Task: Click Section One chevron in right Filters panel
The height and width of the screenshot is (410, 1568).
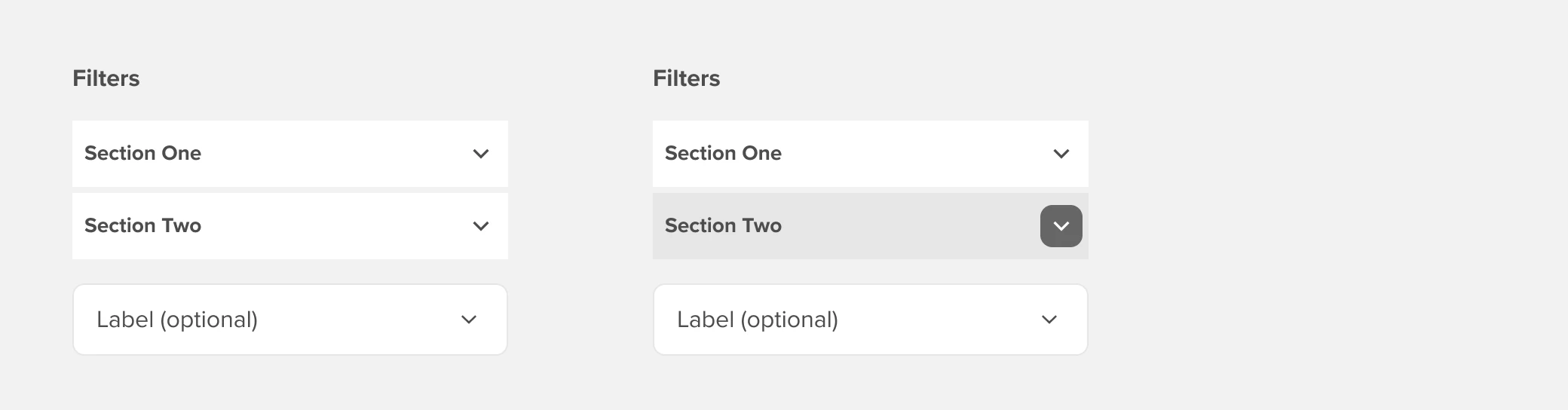Action: click(x=1061, y=154)
